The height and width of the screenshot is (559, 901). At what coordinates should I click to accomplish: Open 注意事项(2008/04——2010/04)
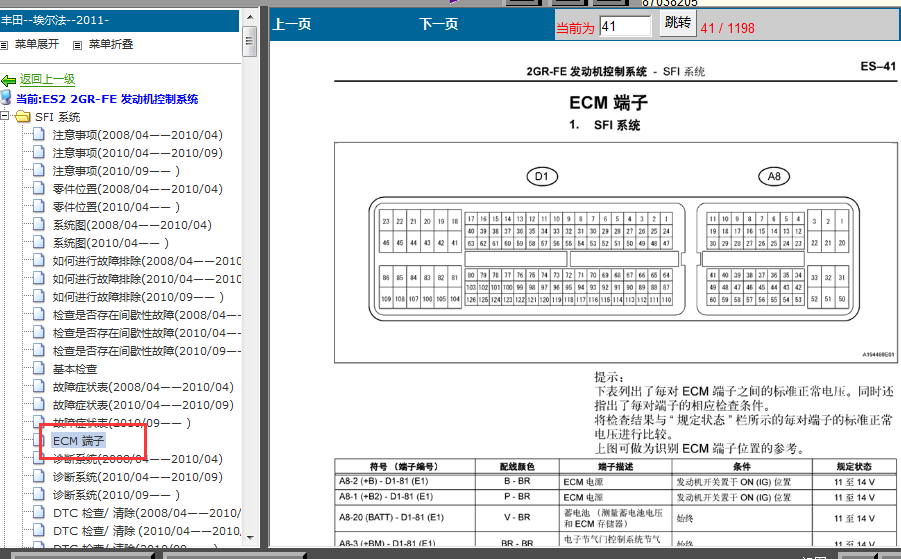point(137,135)
